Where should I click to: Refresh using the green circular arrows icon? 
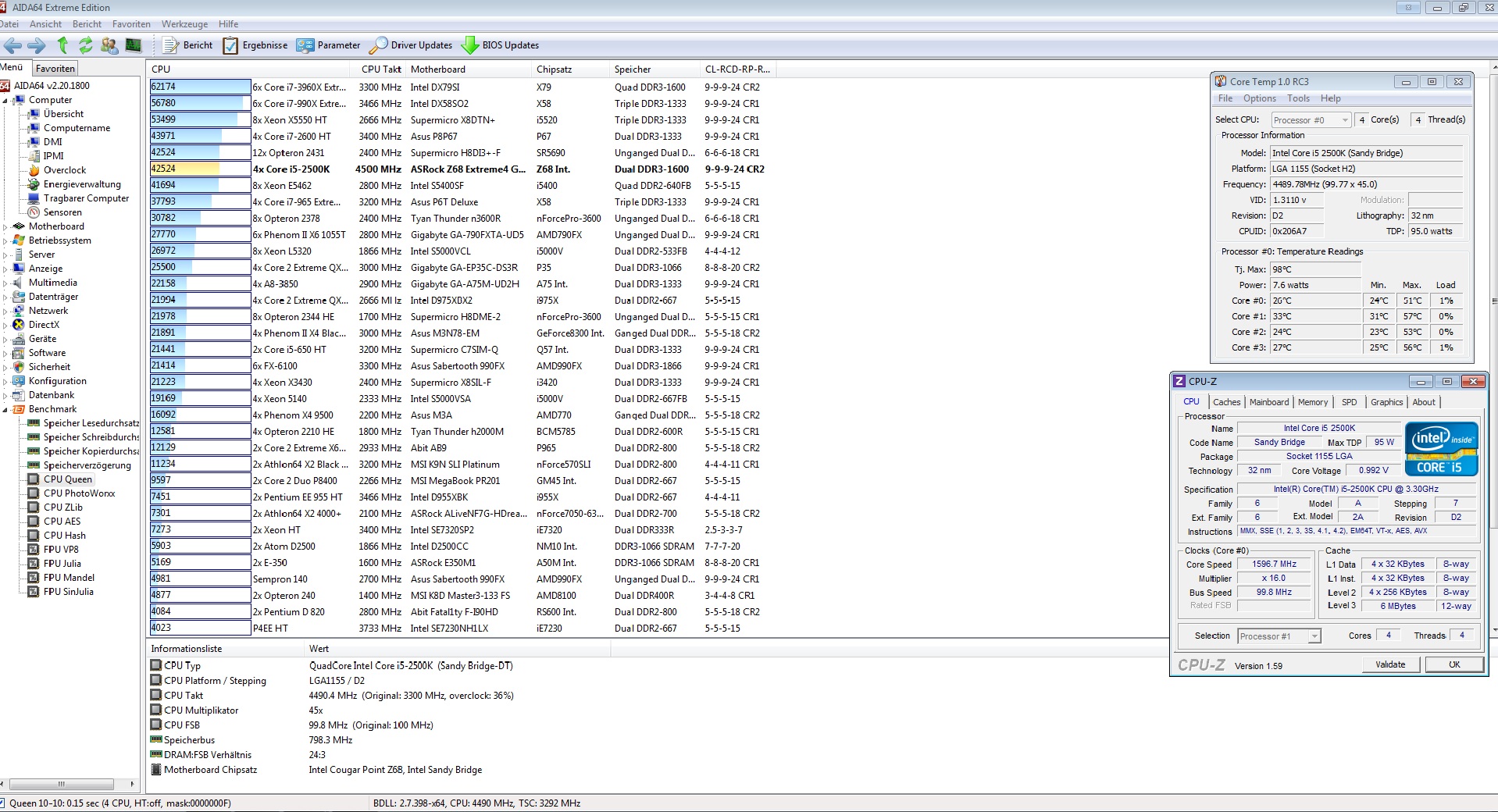click(x=85, y=45)
